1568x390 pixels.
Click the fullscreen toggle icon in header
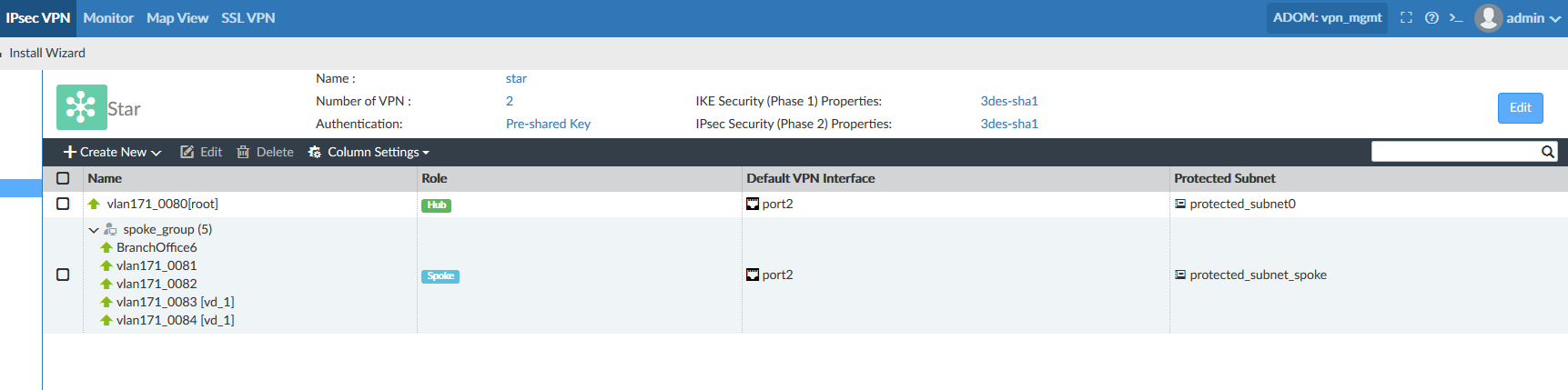click(1406, 18)
